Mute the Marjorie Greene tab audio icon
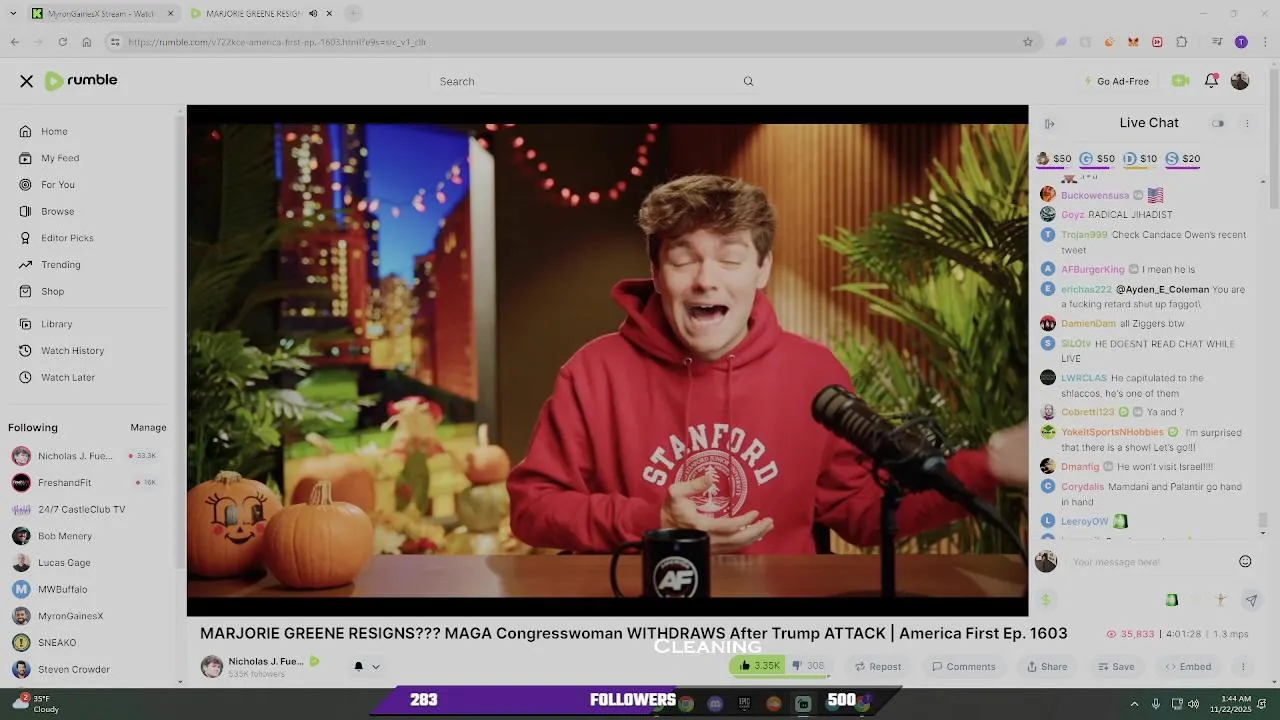This screenshot has width=1280, height=720. 313,13
